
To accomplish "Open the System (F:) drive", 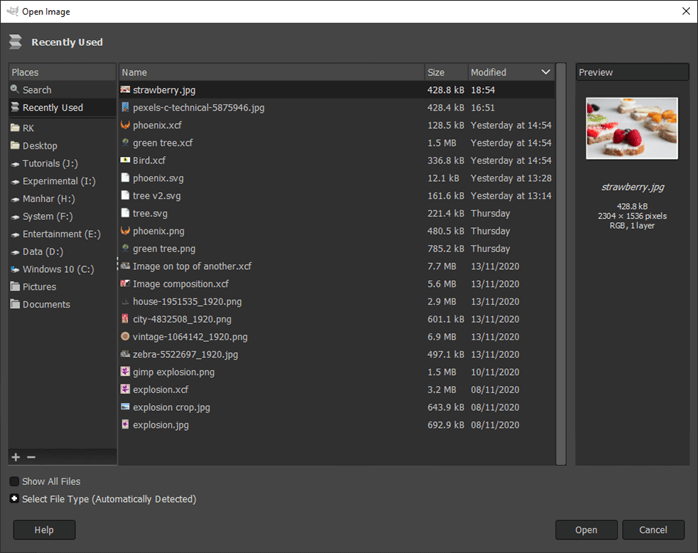I will 62,216.
